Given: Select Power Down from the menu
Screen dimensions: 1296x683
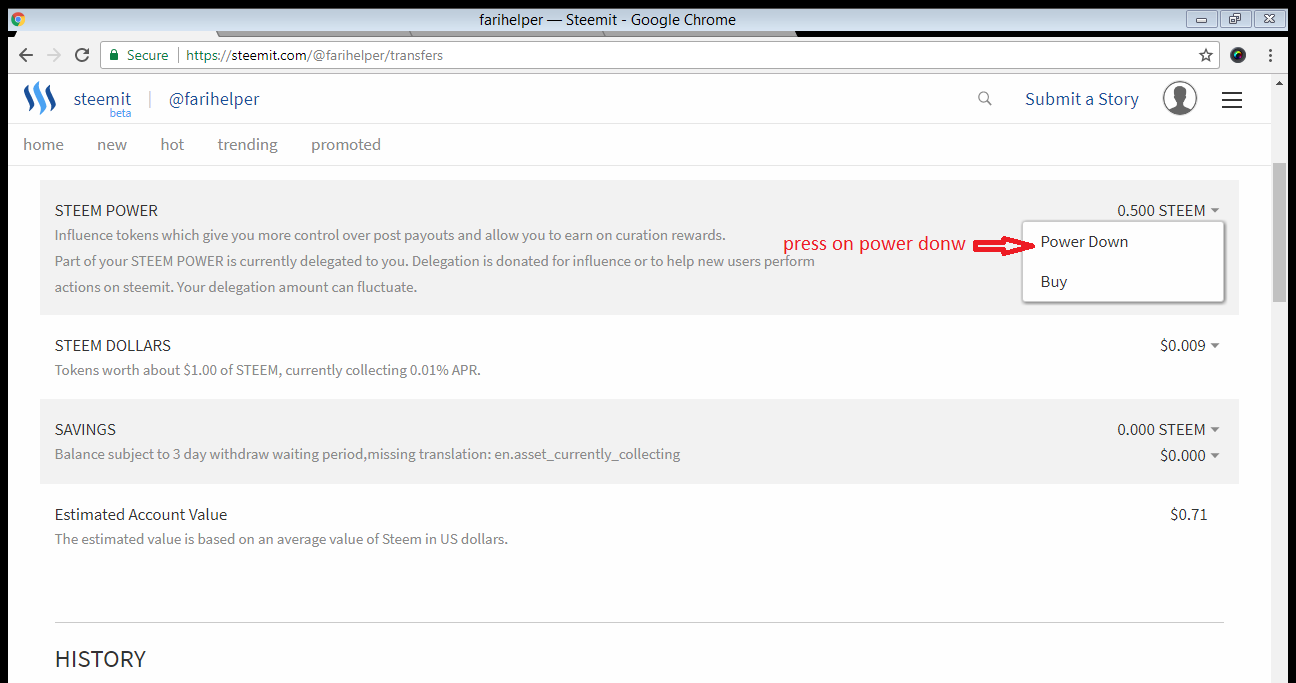Looking at the screenshot, I should pyautogui.click(x=1084, y=241).
